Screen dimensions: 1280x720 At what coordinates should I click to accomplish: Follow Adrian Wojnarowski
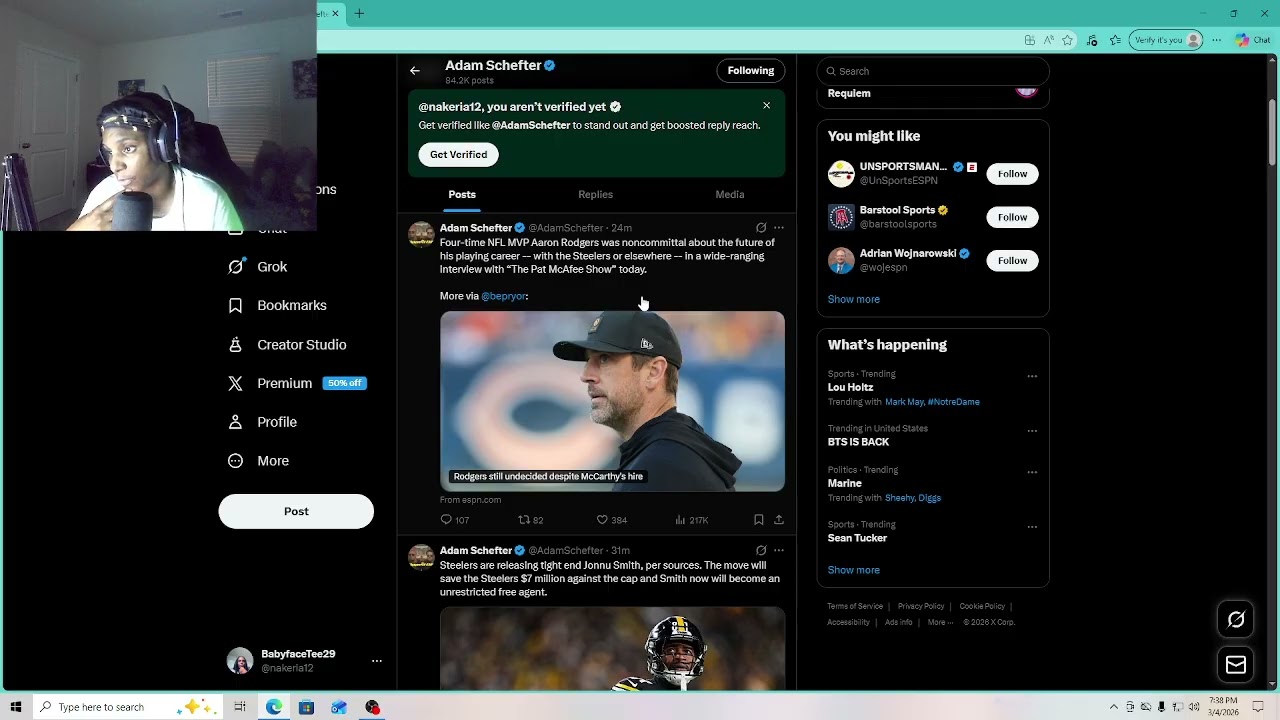point(1012,261)
